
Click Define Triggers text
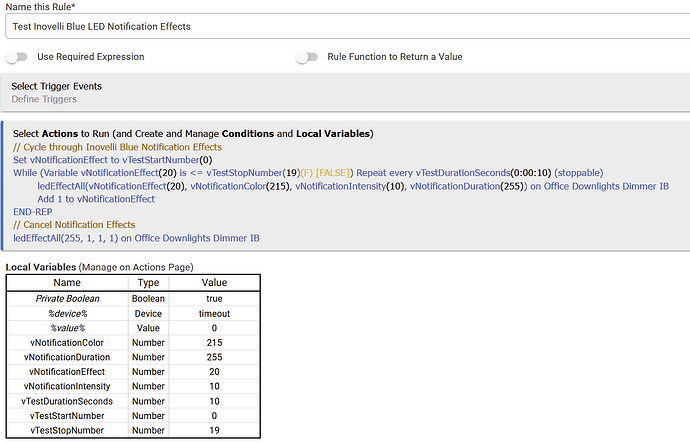point(44,99)
